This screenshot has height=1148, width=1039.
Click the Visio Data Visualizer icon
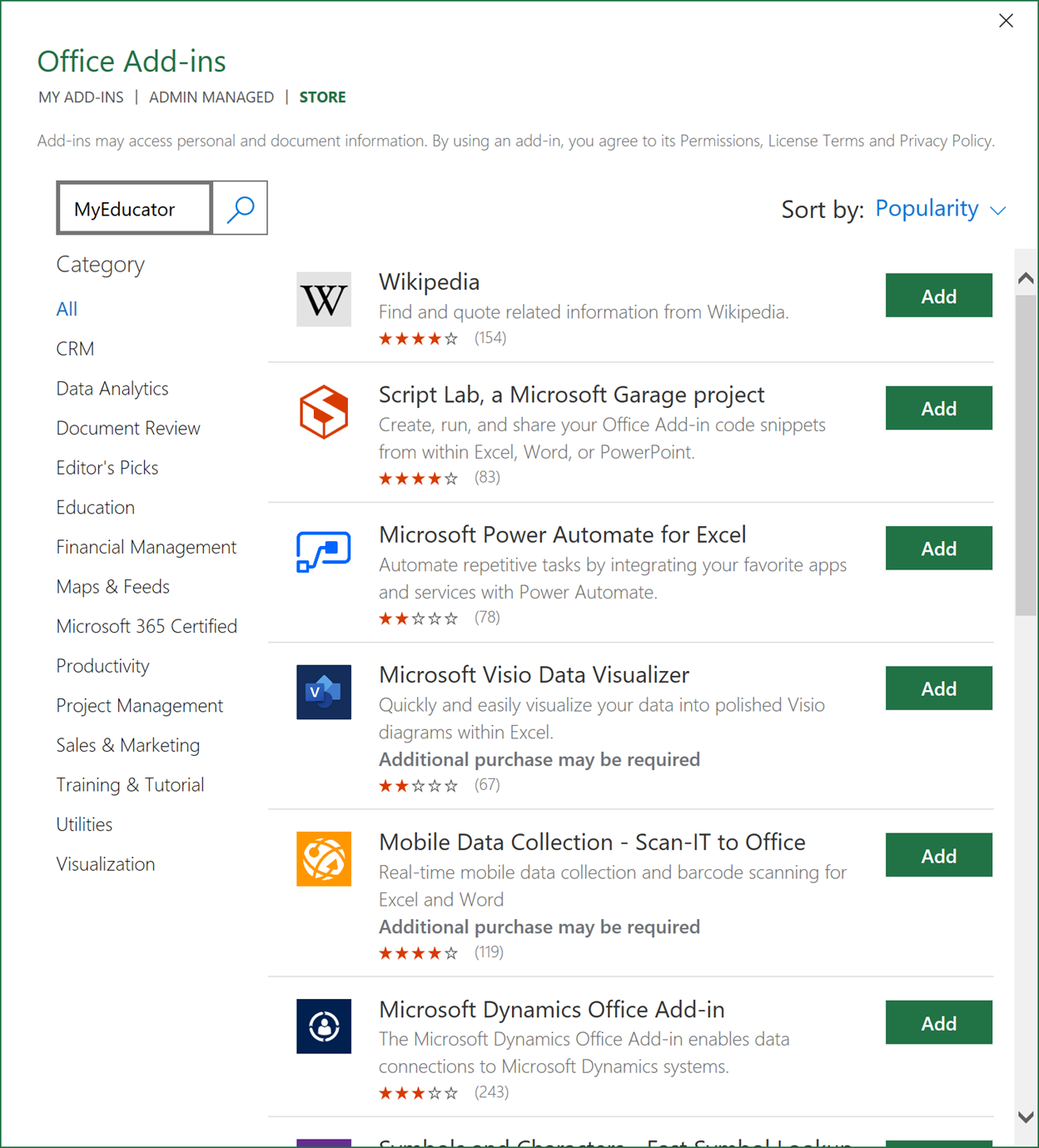324,692
